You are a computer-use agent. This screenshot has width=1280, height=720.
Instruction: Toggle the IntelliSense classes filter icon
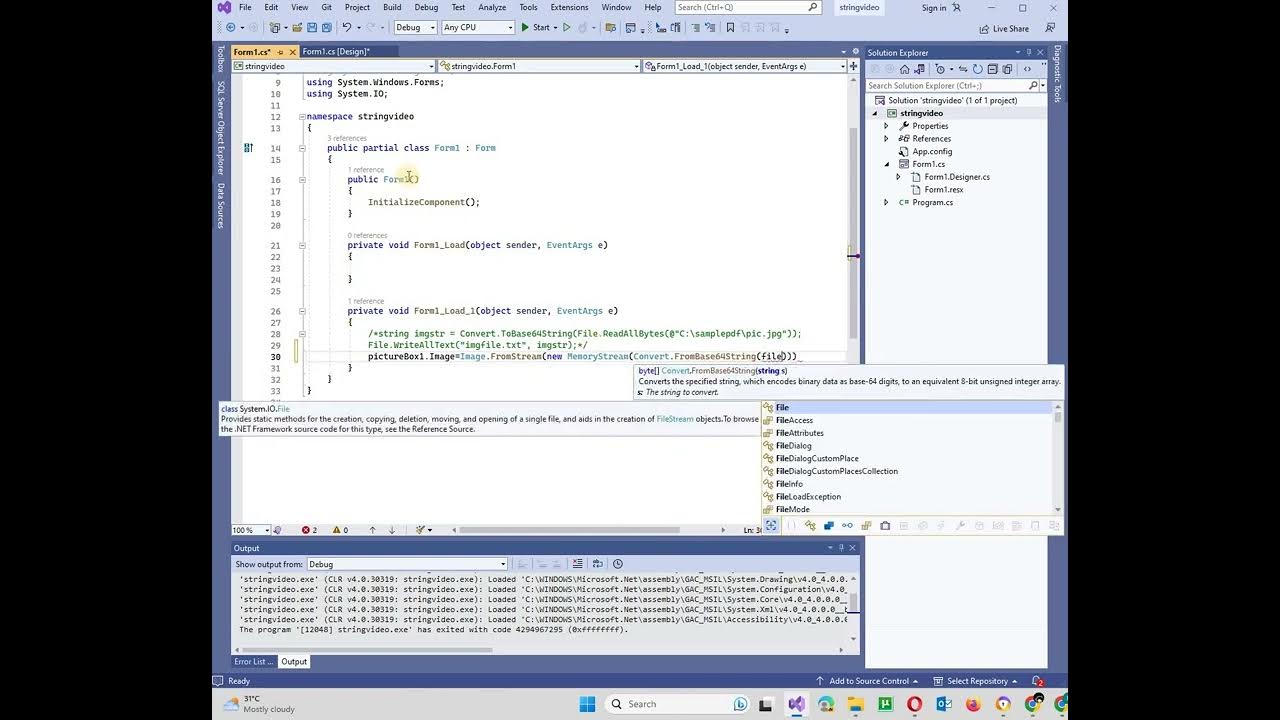pyautogui.click(x=810, y=526)
